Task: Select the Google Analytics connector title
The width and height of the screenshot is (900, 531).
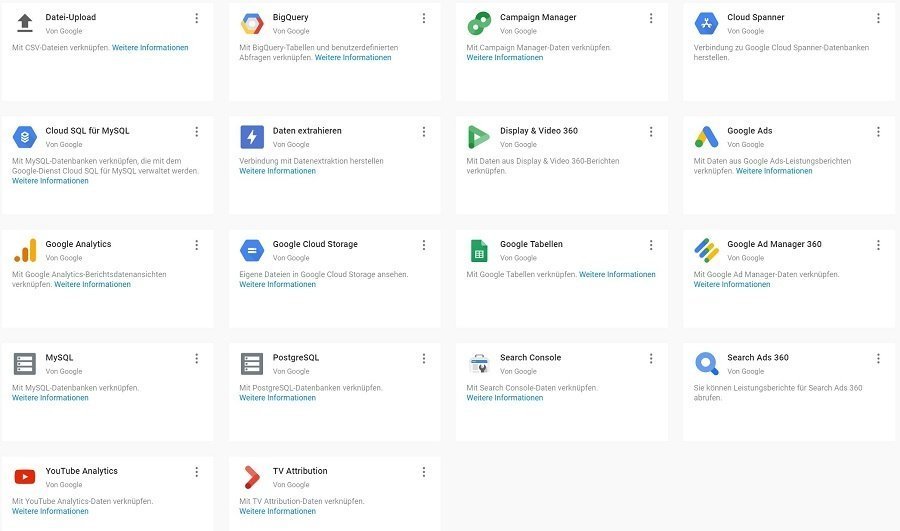Action: tap(78, 244)
